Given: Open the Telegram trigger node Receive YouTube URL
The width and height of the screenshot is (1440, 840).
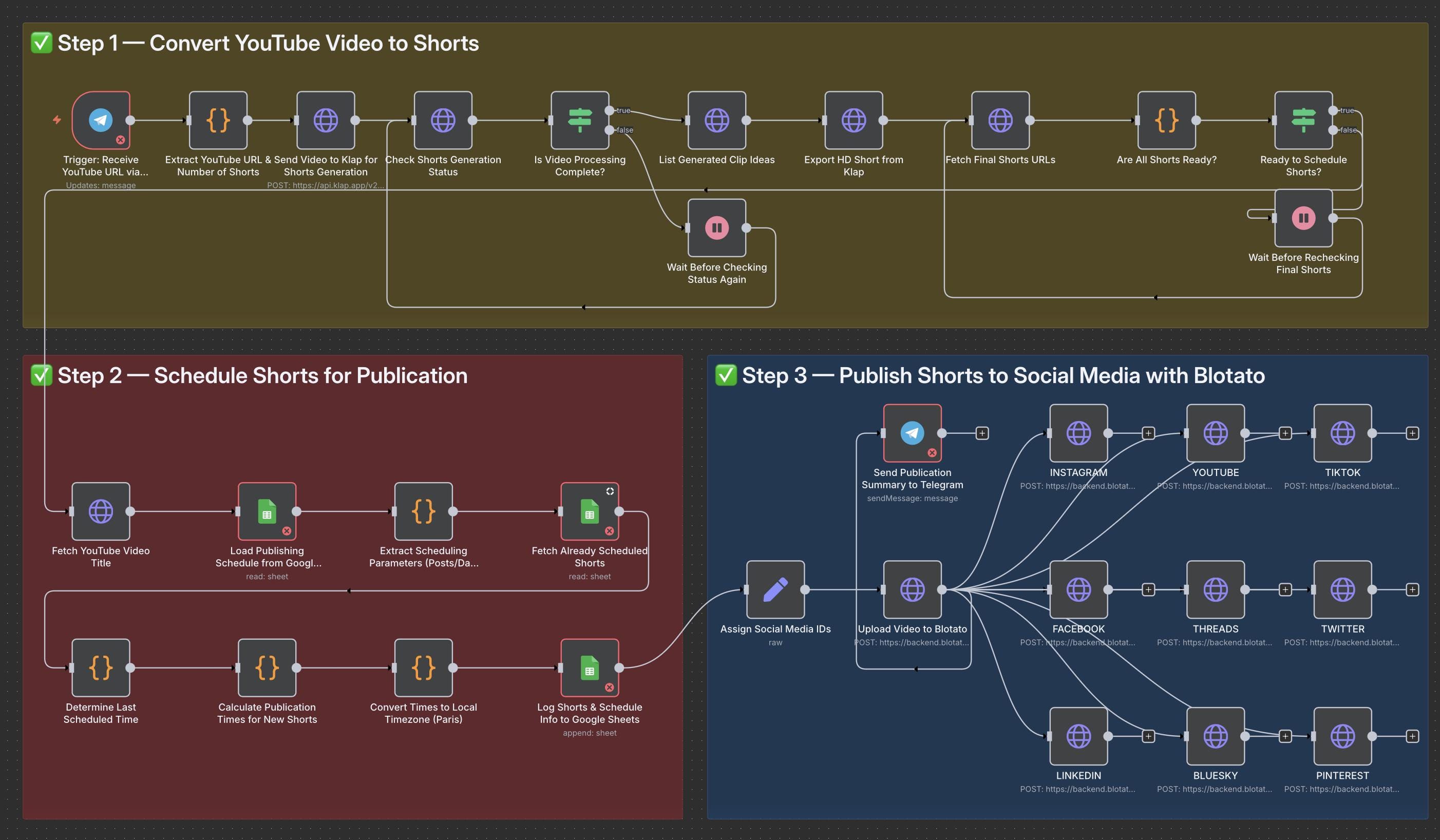Looking at the screenshot, I should tap(101, 120).
